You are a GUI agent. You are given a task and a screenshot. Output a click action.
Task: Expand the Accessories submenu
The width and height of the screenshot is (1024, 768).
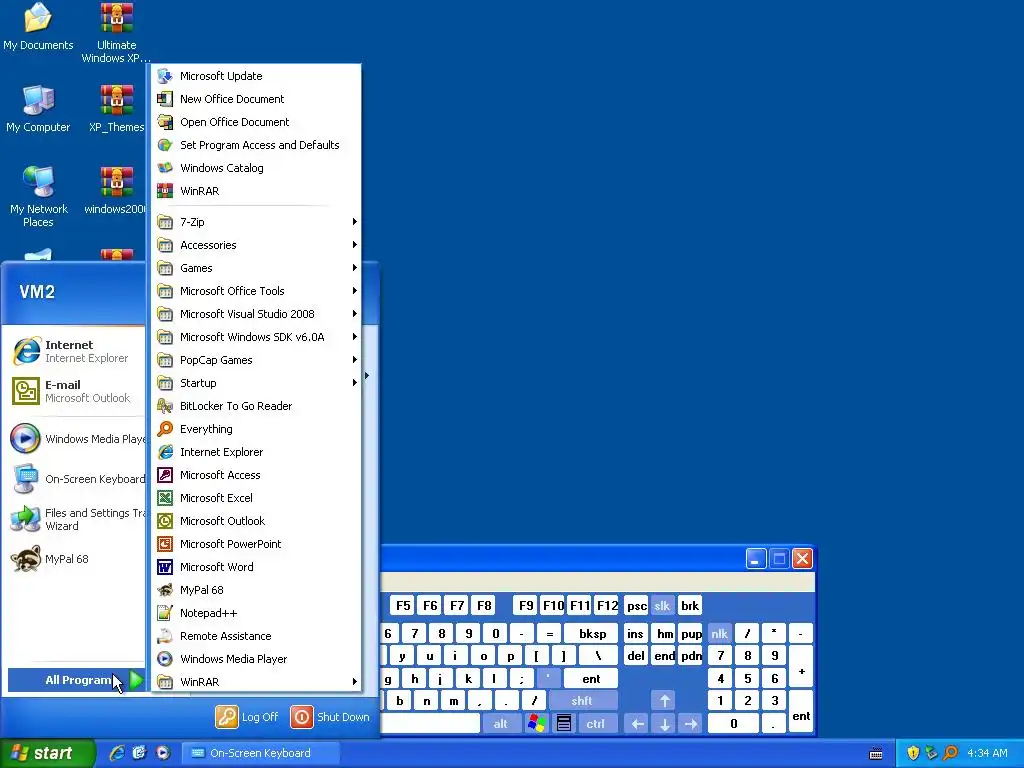click(256, 245)
